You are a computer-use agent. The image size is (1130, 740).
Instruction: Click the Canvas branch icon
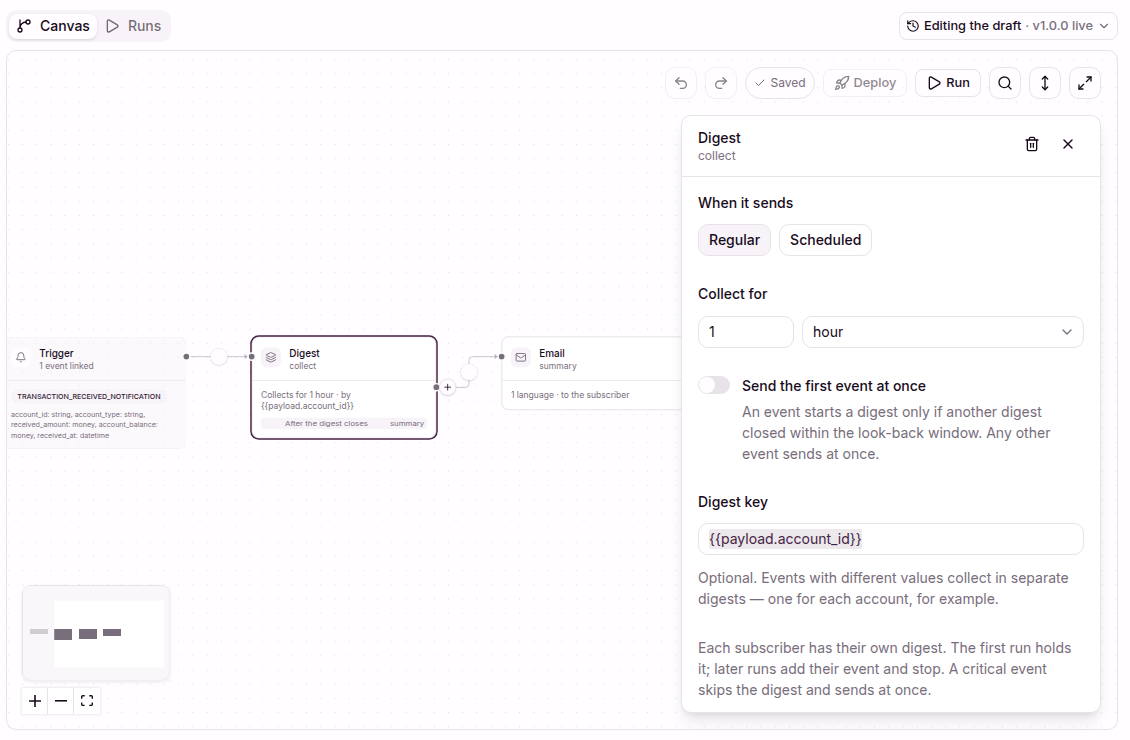tap(24, 26)
